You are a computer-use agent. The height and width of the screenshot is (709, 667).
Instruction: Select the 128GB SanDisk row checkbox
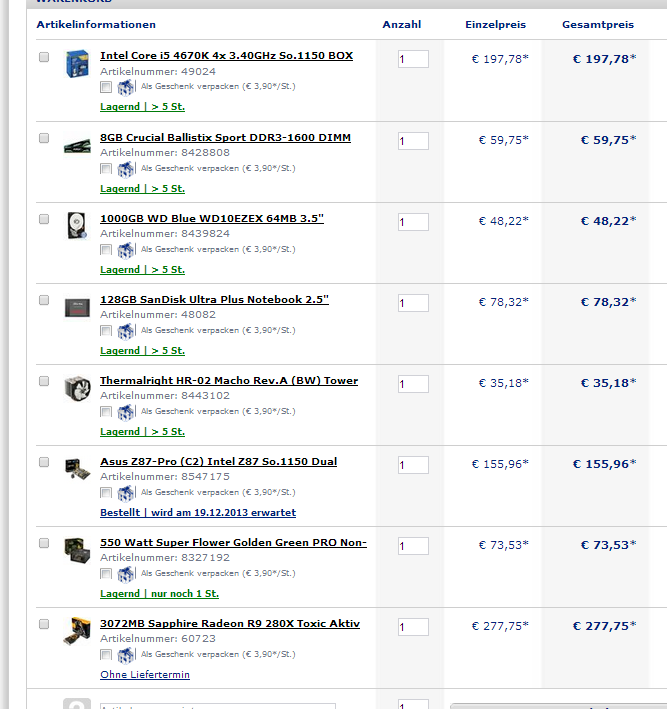click(x=44, y=300)
